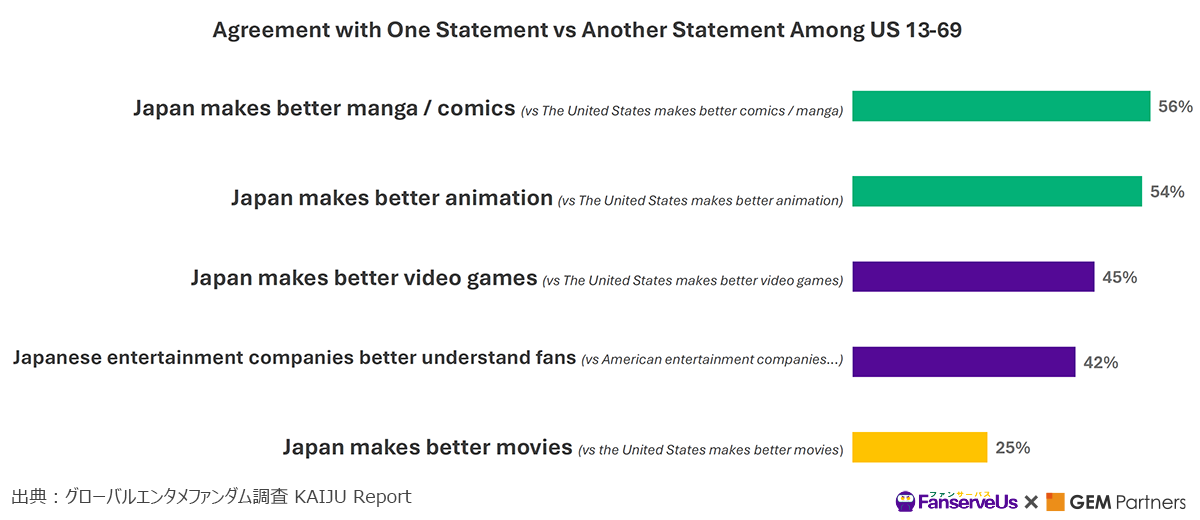The width and height of the screenshot is (1200, 520).
Task: Select the purple understand fans bar
Action: click(x=964, y=361)
